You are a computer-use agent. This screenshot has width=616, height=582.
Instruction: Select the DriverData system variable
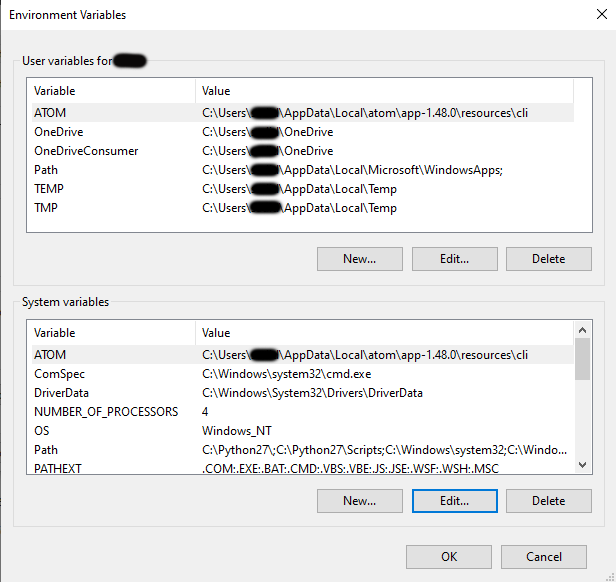pos(62,393)
